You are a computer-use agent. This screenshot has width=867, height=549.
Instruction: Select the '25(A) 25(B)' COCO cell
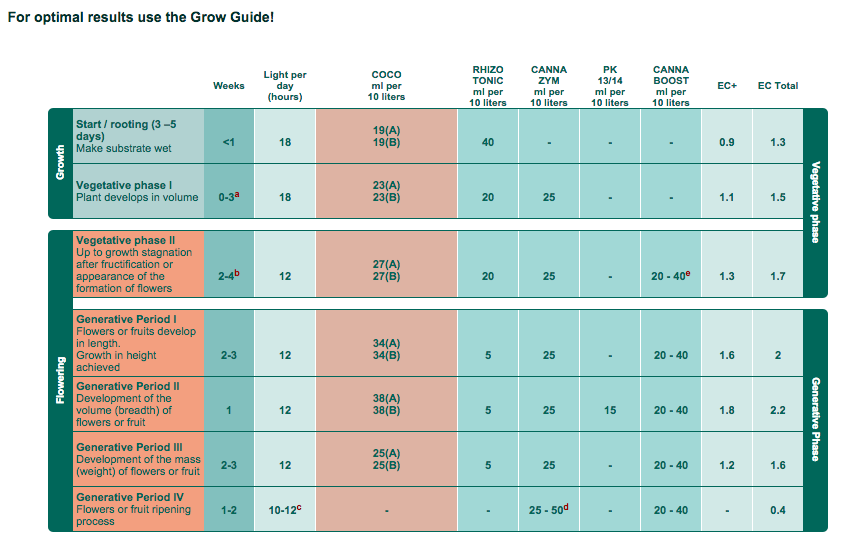tap(387, 459)
